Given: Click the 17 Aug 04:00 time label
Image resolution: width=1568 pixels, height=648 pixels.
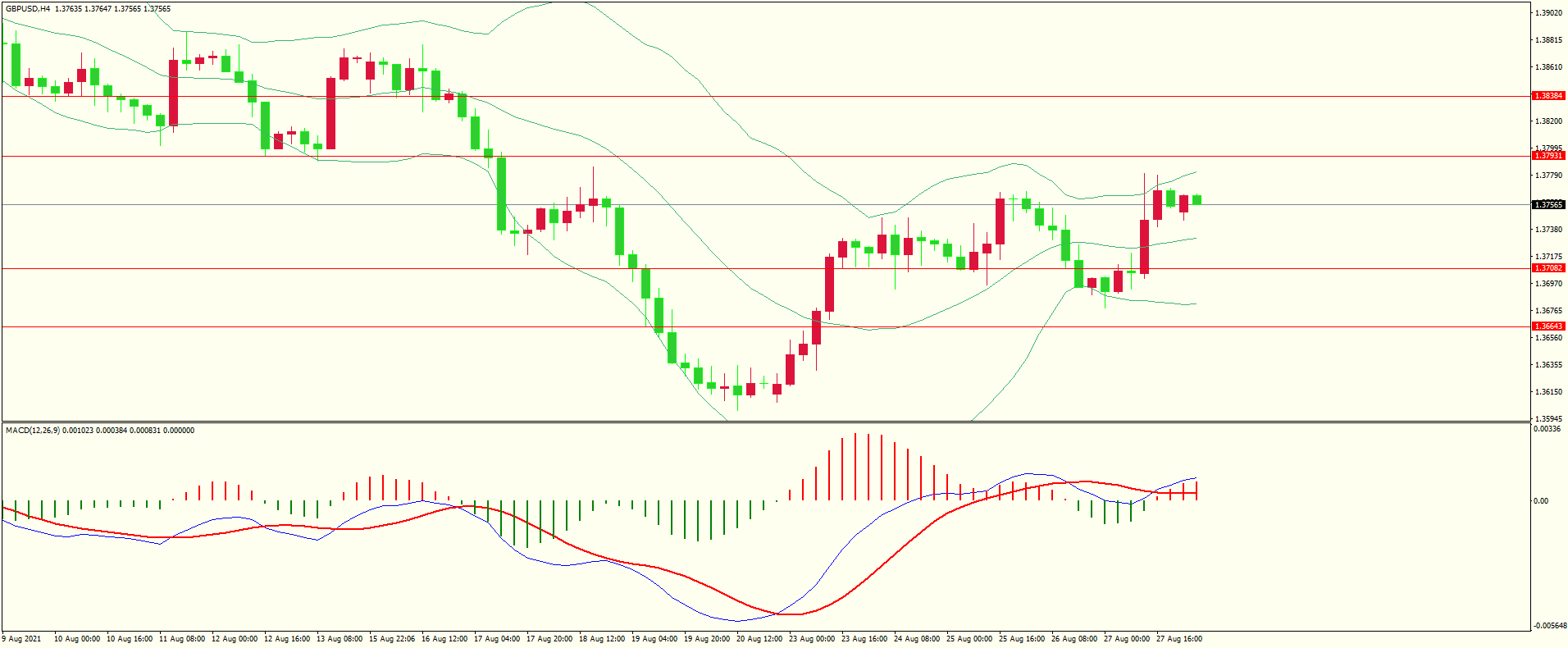Looking at the screenshot, I should click(x=497, y=639).
